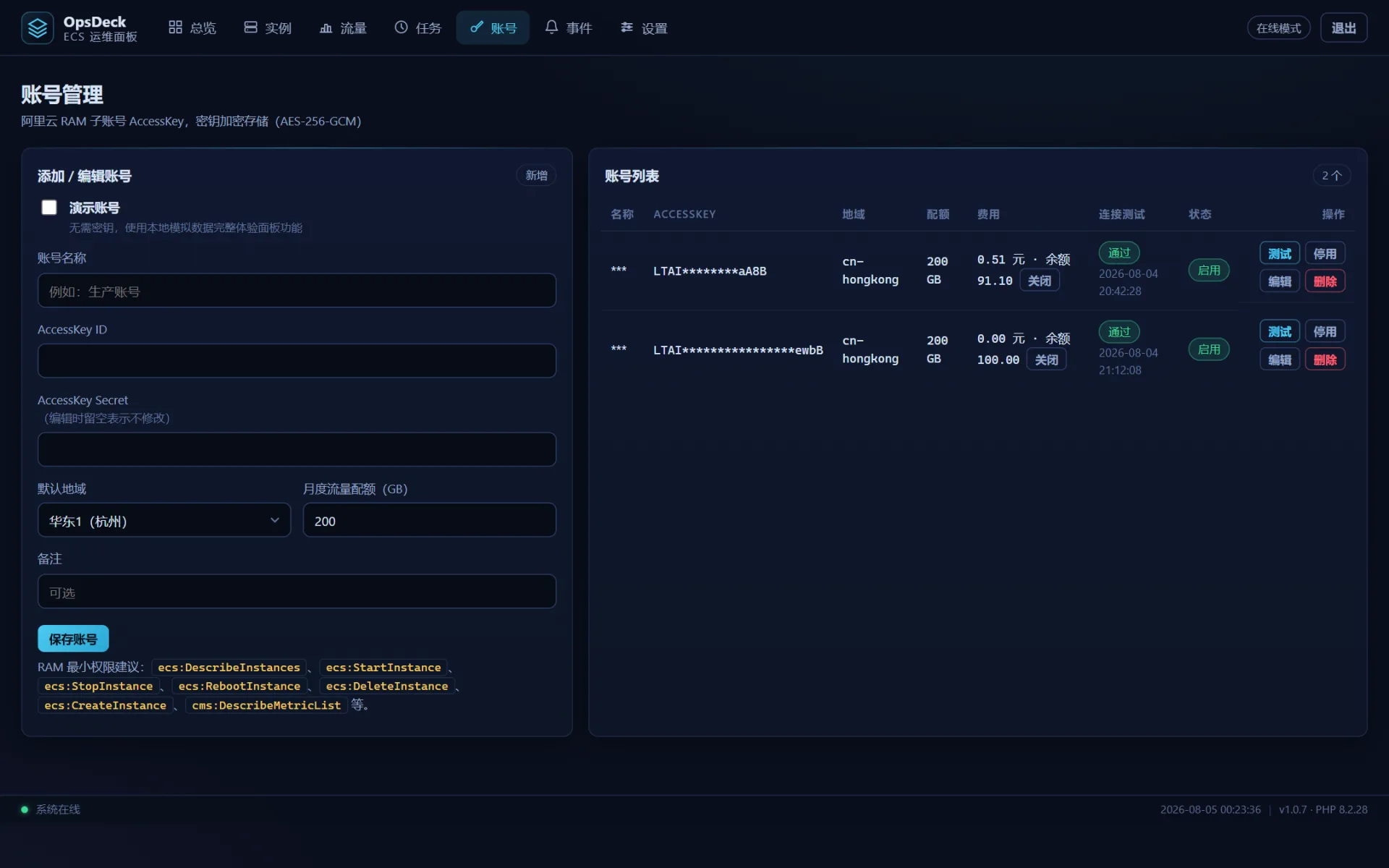Click 删除 for the aA8B account
Image resolution: width=1389 pixels, height=868 pixels.
coord(1325,281)
